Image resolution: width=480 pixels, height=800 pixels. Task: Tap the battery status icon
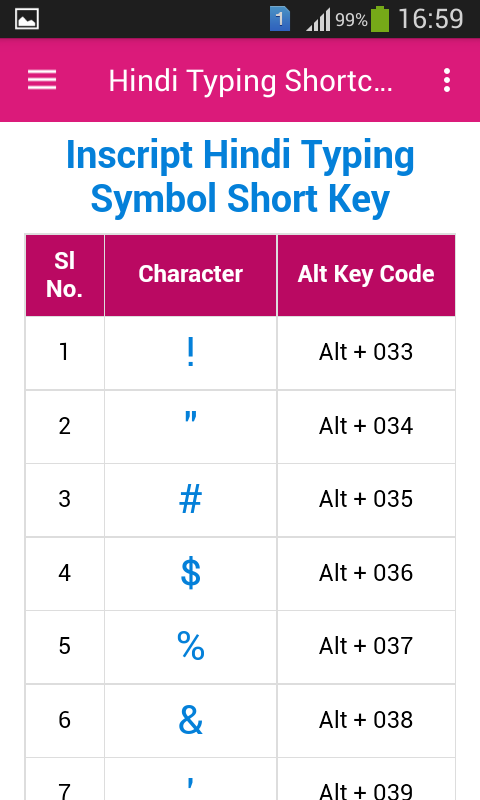click(380, 19)
